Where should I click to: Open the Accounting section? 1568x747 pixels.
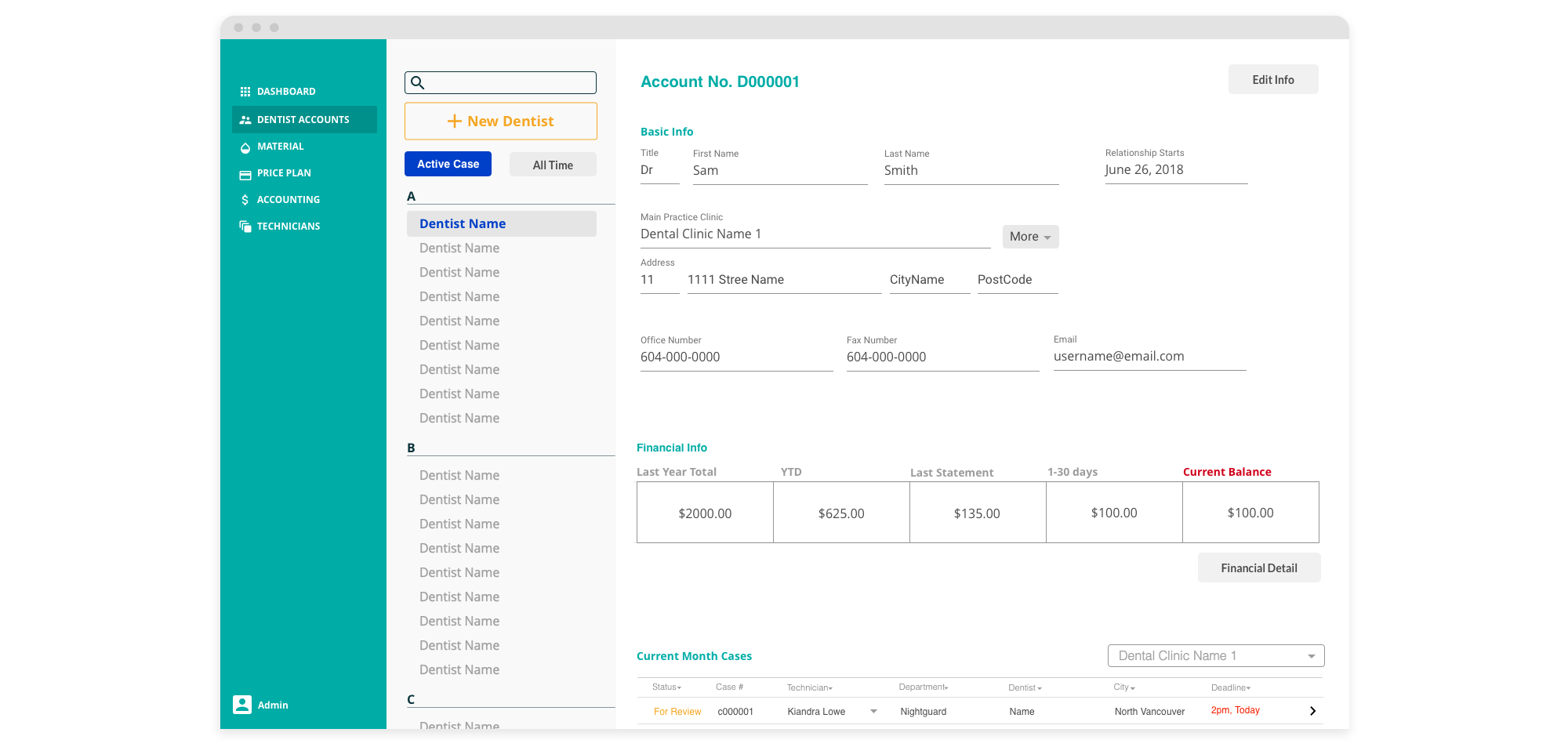(x=289, y=199)
